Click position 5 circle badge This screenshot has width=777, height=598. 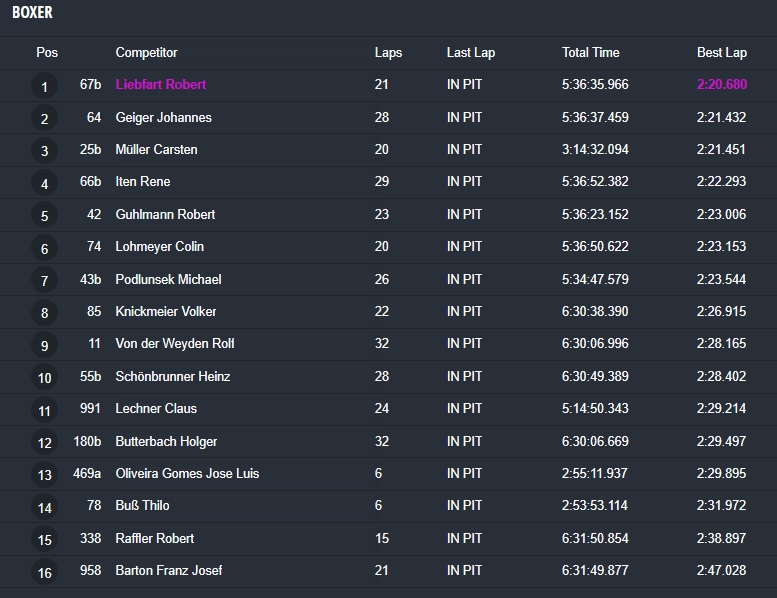tap(44, 216)
